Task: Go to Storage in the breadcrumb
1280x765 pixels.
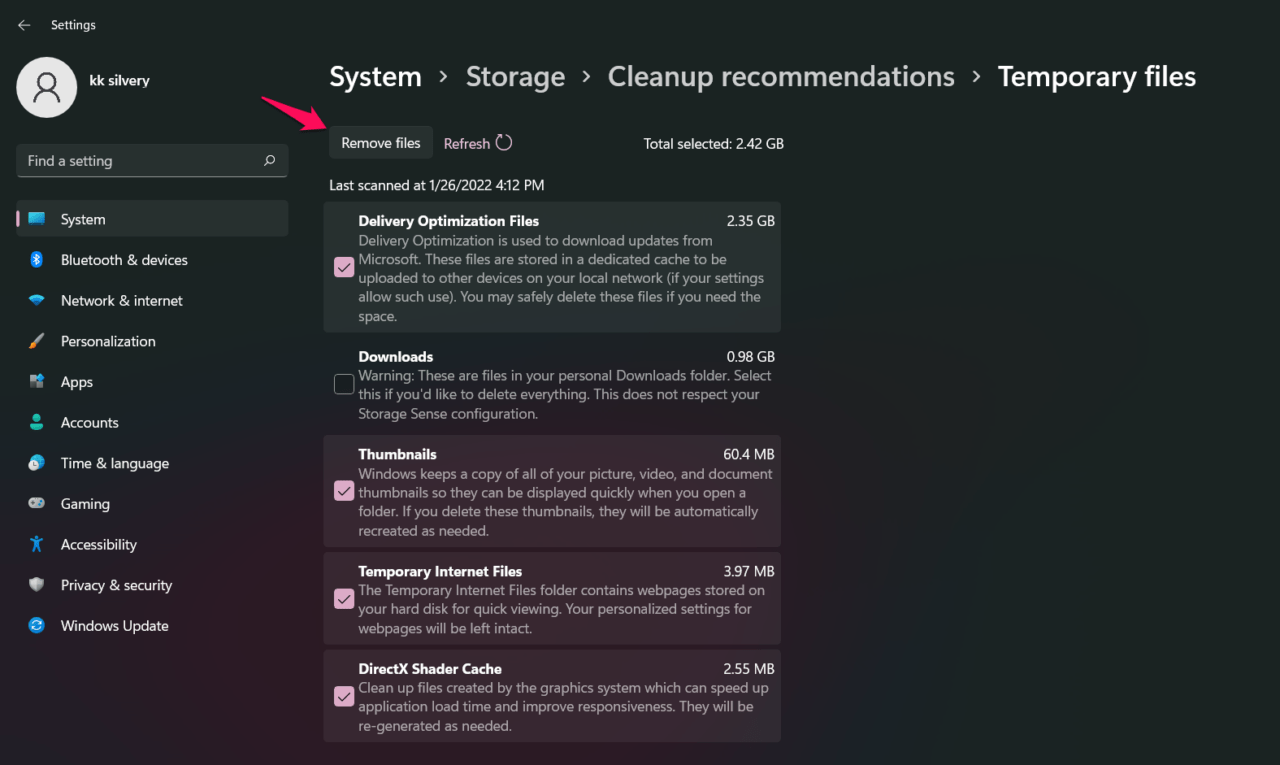Action: [x=515, y=77]
